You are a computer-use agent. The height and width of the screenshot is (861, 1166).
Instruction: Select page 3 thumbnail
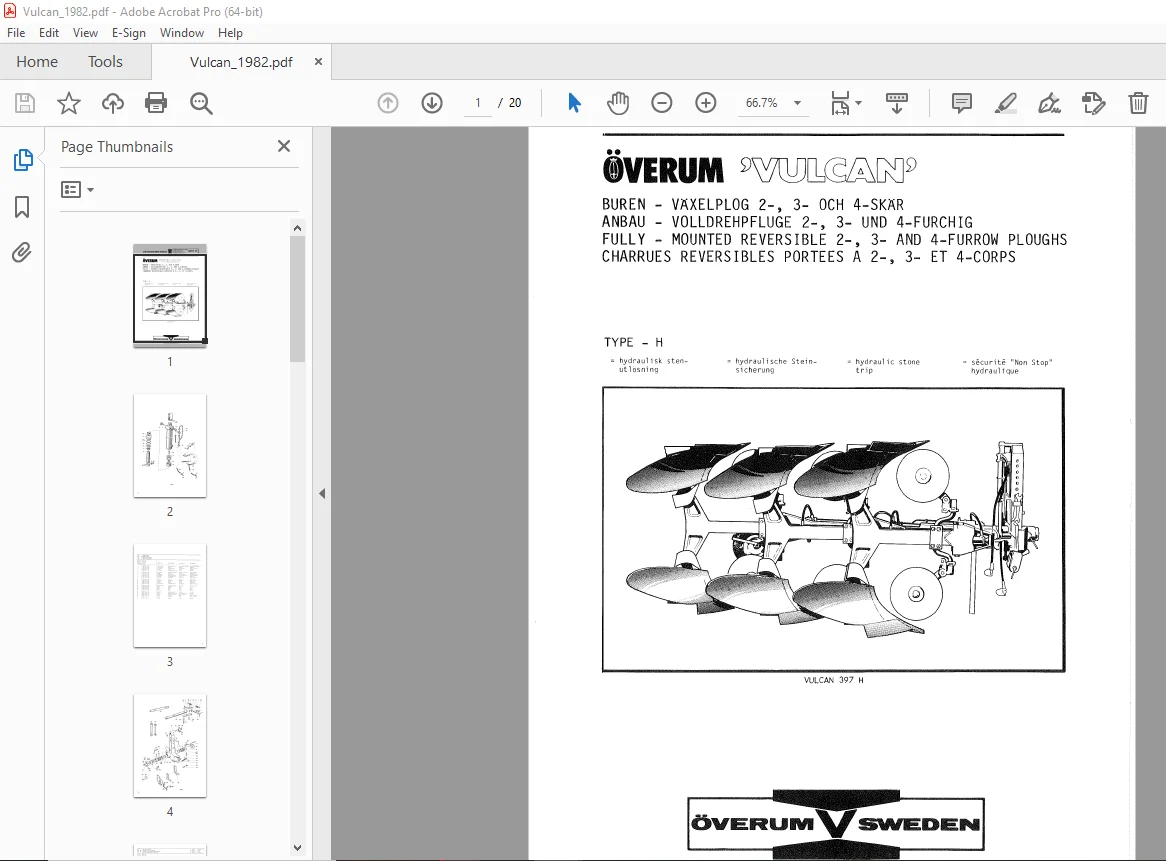(170, 596)
